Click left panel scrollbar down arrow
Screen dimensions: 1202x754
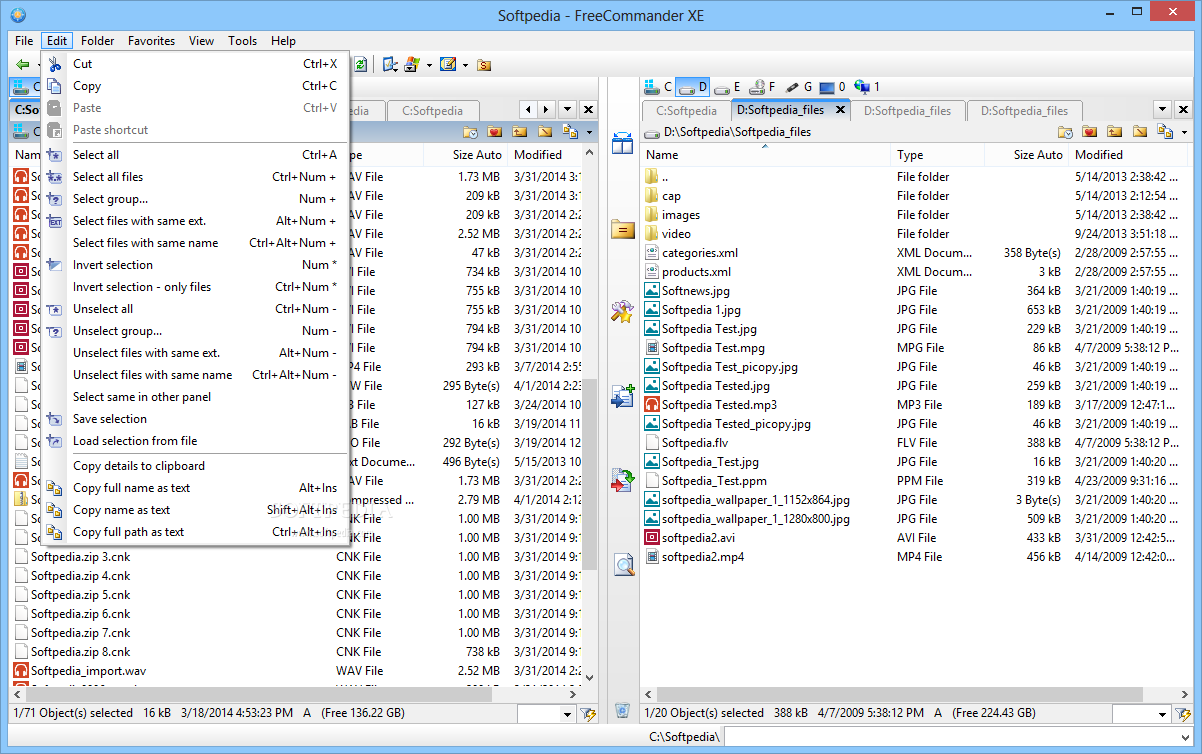[589, 677]
